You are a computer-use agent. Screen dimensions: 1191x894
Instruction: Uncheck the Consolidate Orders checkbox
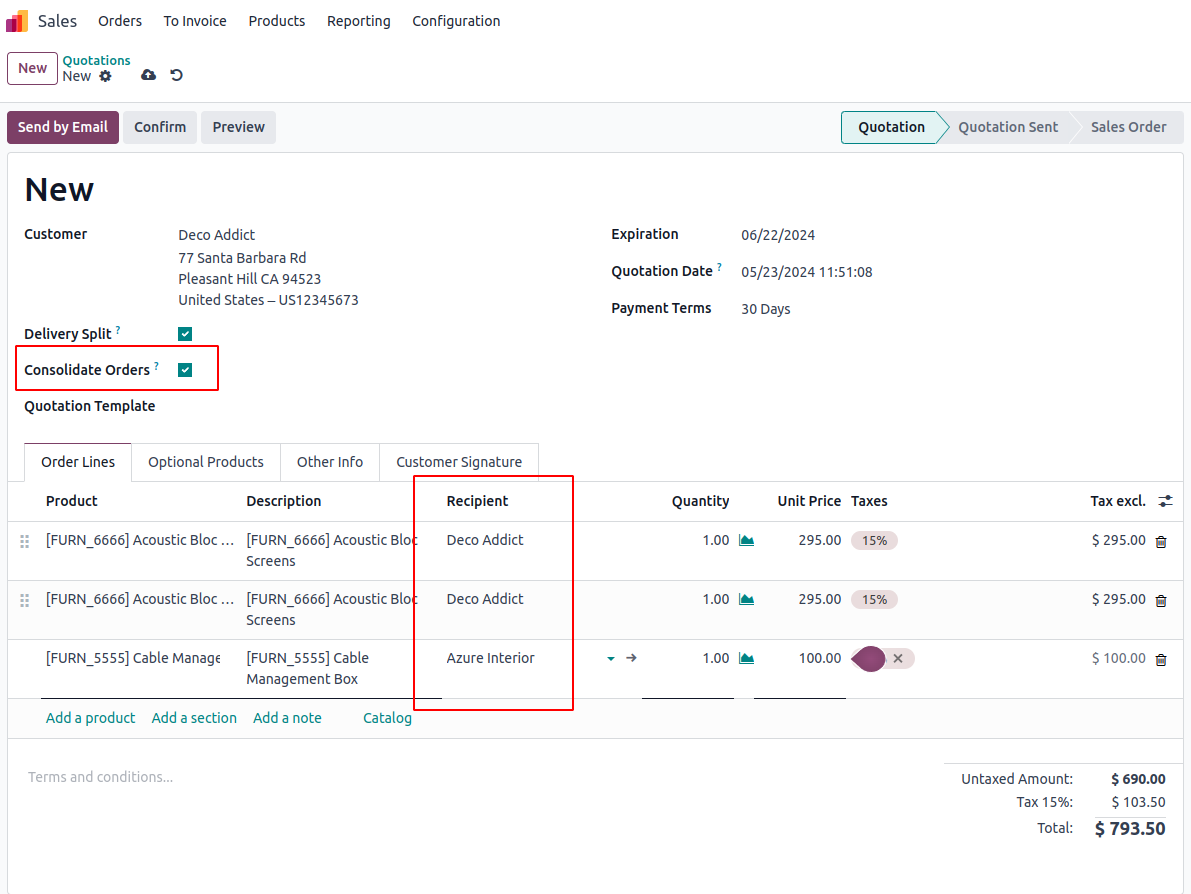185,370
